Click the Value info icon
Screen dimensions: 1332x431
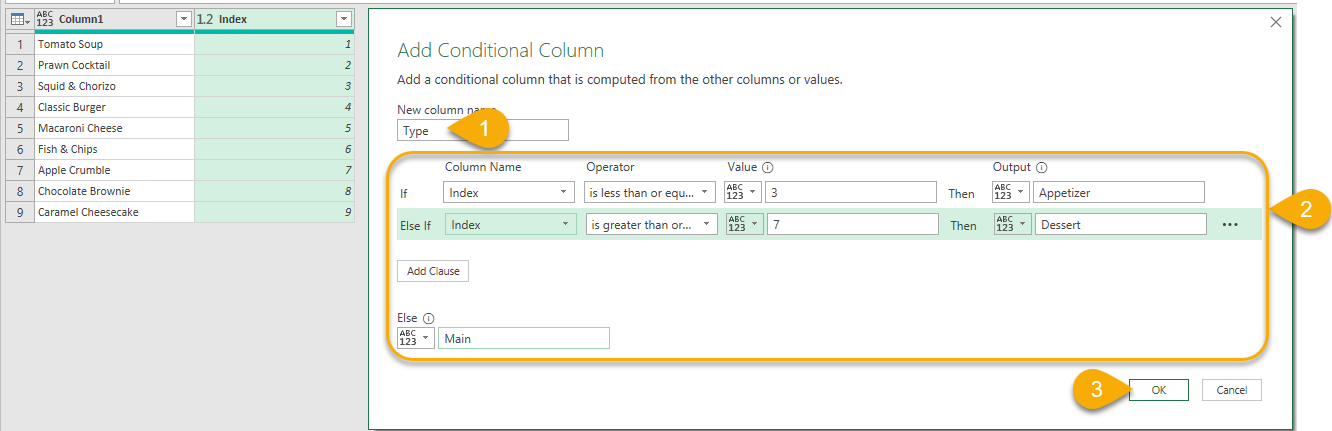point(767,168)
